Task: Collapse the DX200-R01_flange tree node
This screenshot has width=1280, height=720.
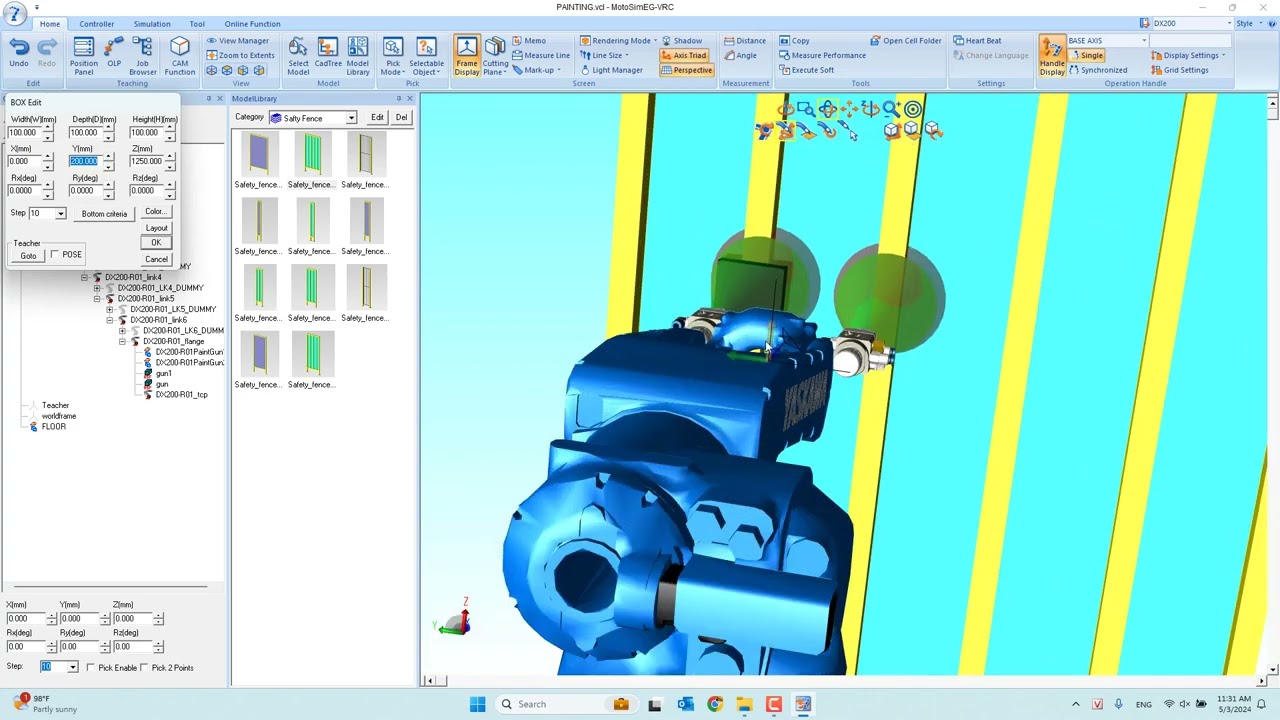Action: click(x=122, y=341)
